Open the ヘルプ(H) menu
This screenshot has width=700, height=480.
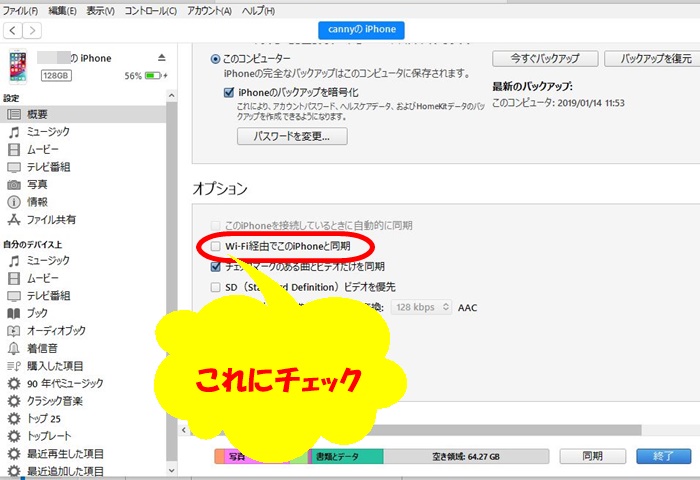pyautogui.click(x=258, y=11)
